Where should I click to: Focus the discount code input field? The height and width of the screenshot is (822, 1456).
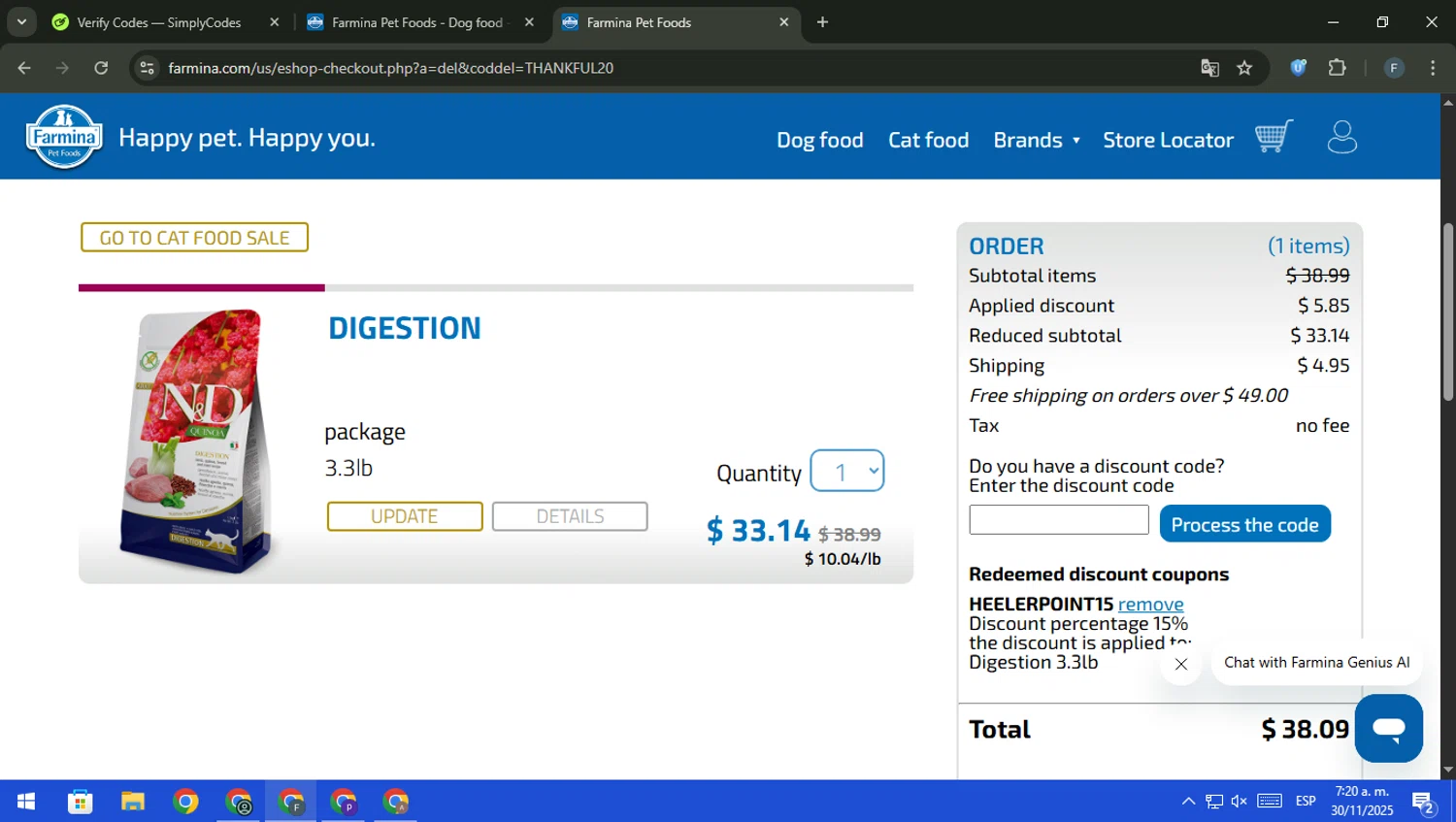1058,519
